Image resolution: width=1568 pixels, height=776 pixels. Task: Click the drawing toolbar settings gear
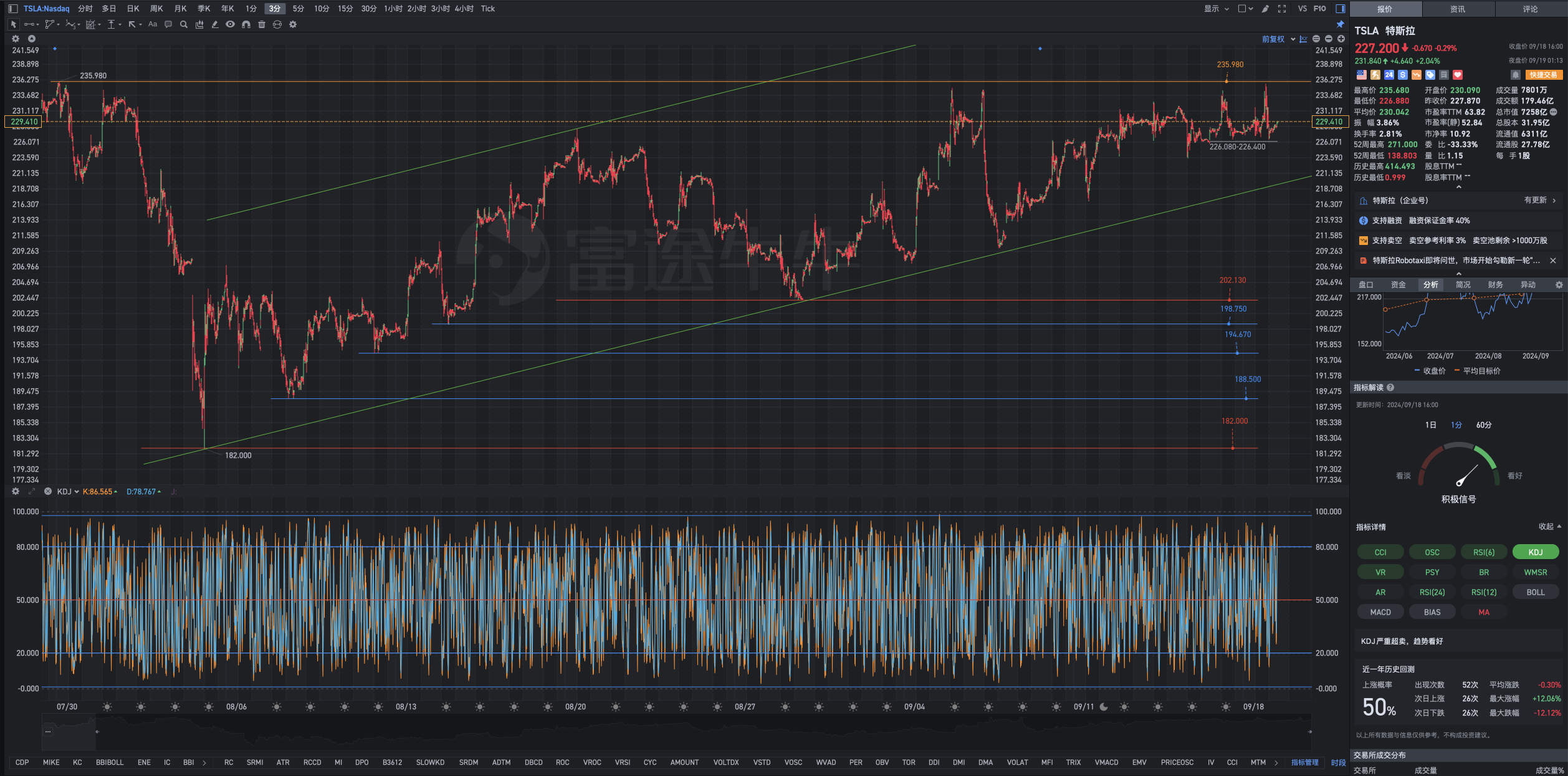[x=293, y=24]
